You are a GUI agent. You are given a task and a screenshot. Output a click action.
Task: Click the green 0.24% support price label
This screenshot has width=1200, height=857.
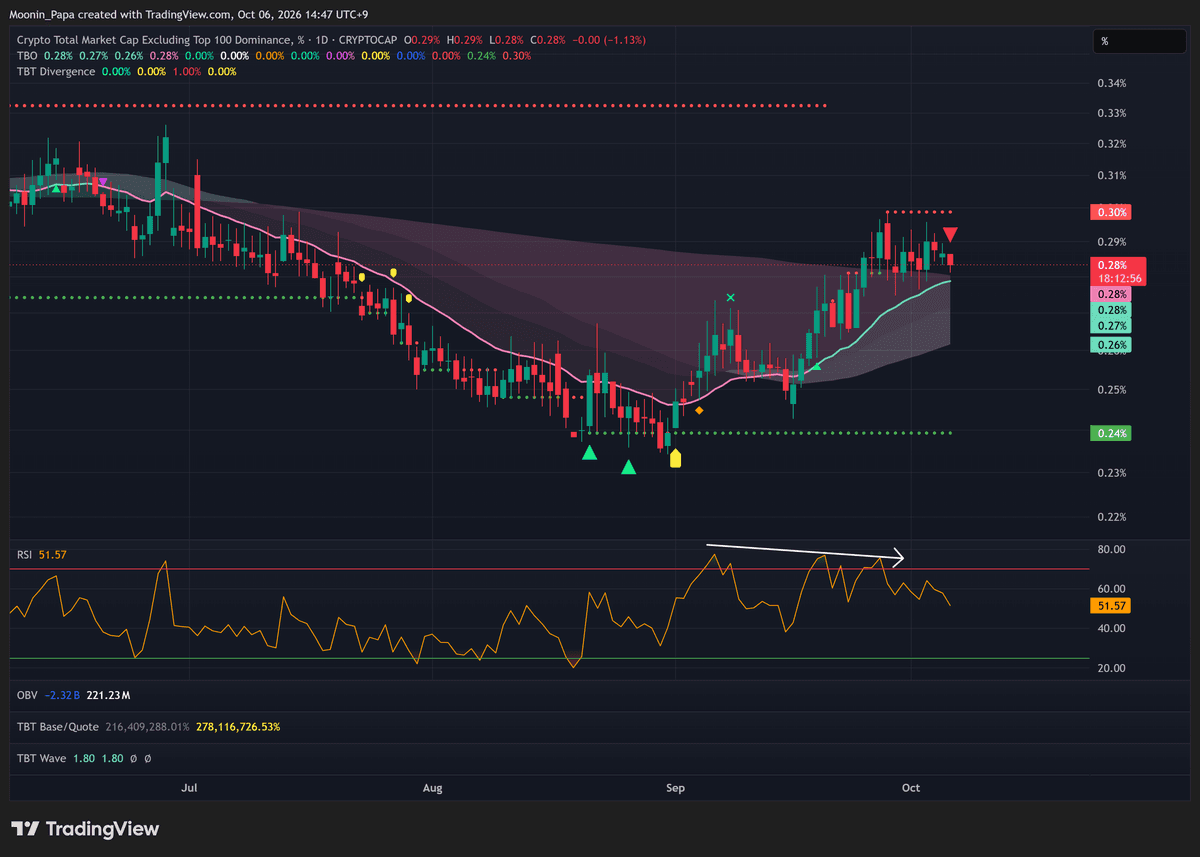[x=1112, y=433]
